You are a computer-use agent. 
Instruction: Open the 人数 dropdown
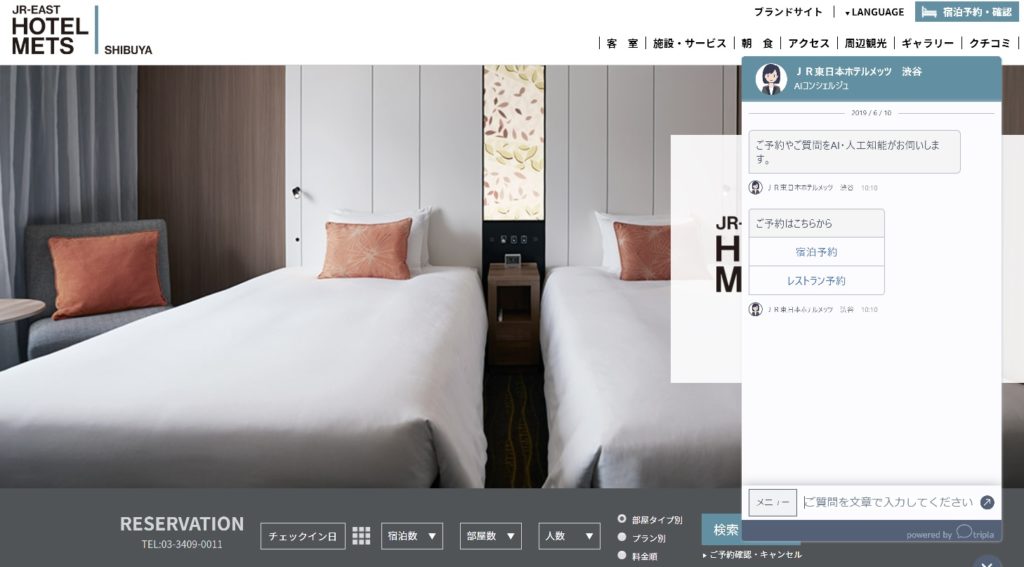click(x=569, y=536)
